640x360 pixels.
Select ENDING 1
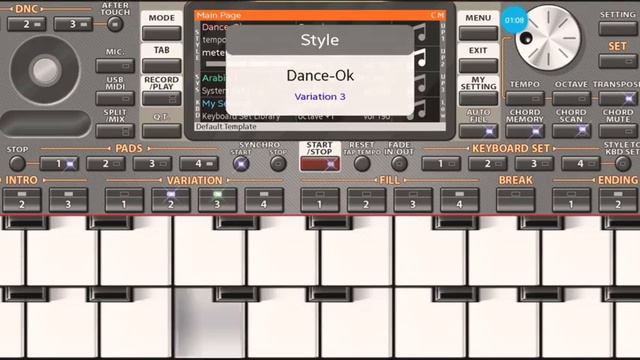pos(571,200)
